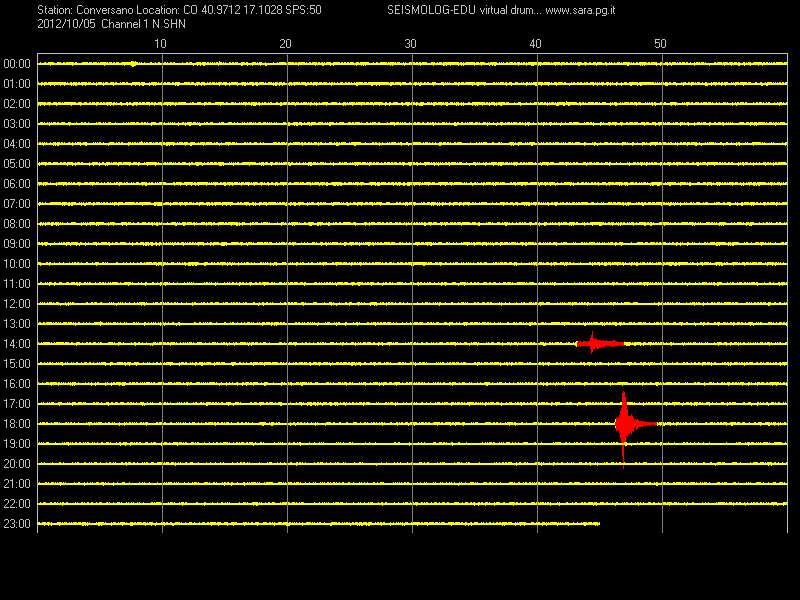Select the 04:00 row label
Screen dimensions: 800x600
17,144
